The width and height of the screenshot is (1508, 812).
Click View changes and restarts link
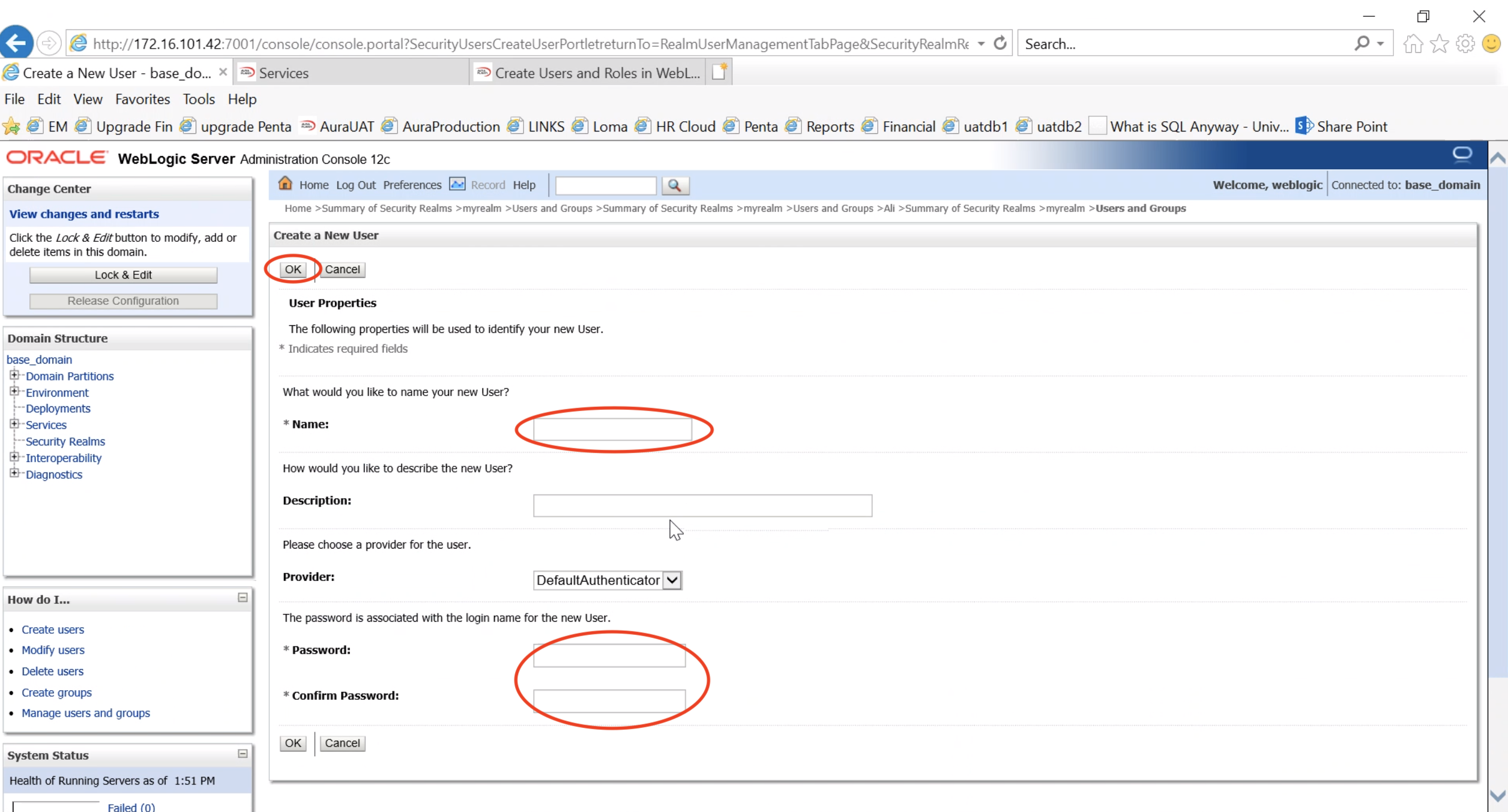click(x=84, y=214)
